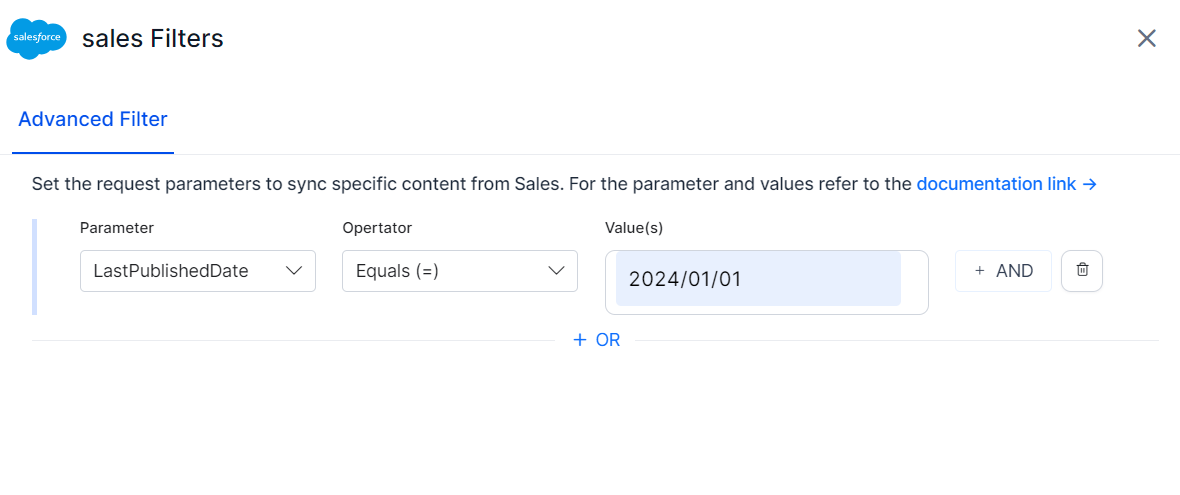Screen dimensions: 1180x495
Task: Delete the filter row with trash icon
Action: tap(1082, 271)
